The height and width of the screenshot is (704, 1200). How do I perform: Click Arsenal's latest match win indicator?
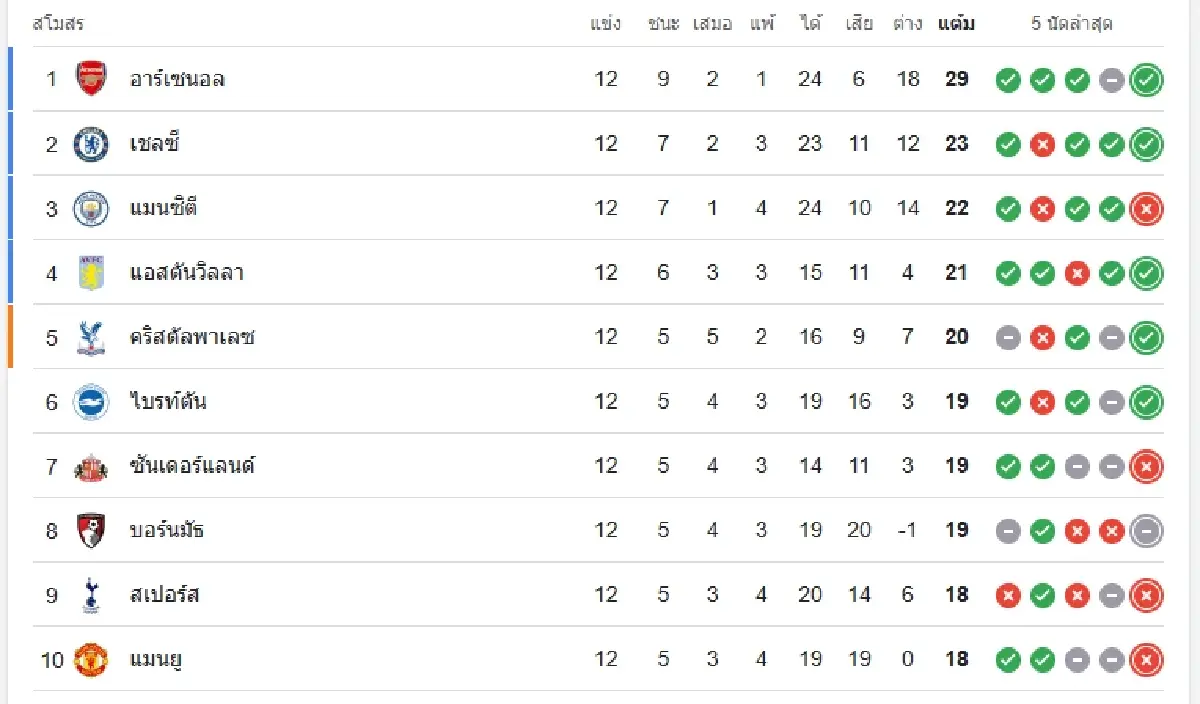[1146, 80]
